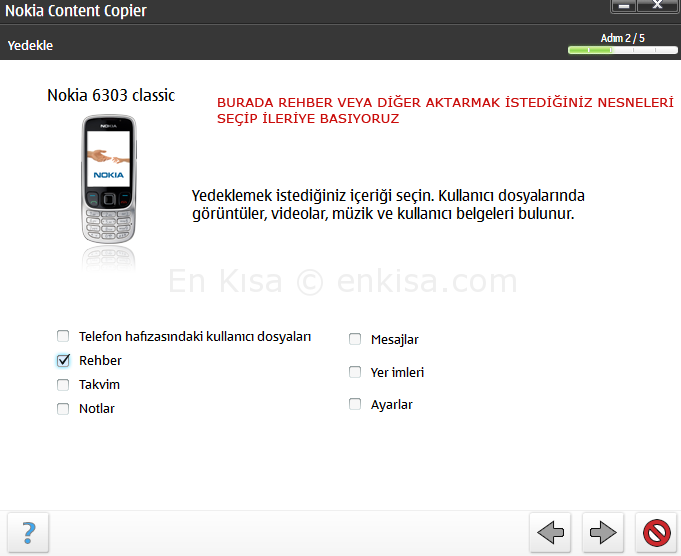Click the Rehber label text
The width and height of the screenshot is (681, 556).
click(x=100, y=361)
